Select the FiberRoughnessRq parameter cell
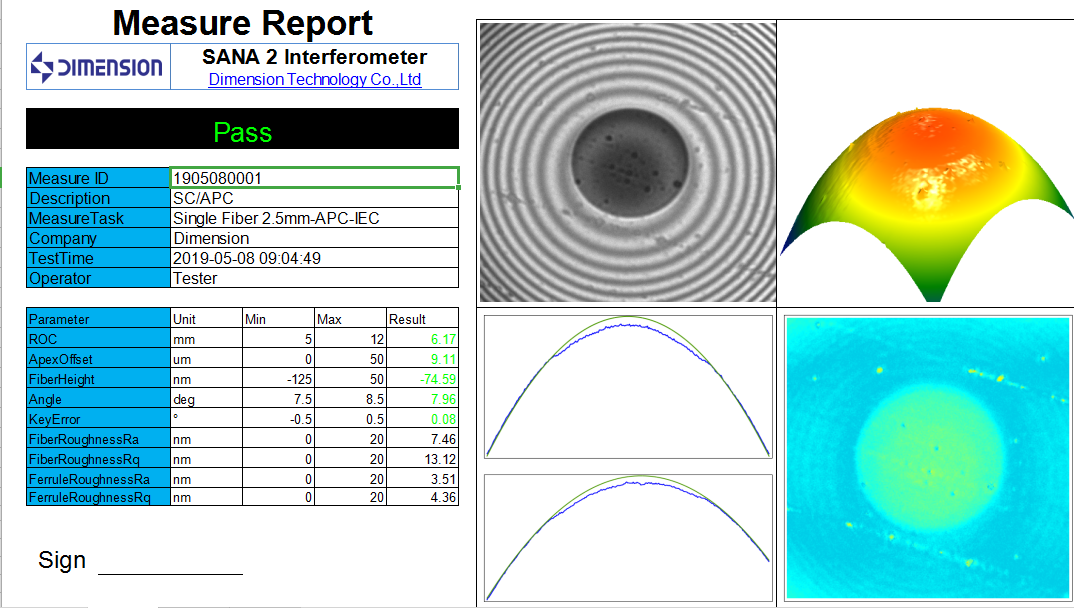This screenshot has height=608, width=1074. point(98,458)
